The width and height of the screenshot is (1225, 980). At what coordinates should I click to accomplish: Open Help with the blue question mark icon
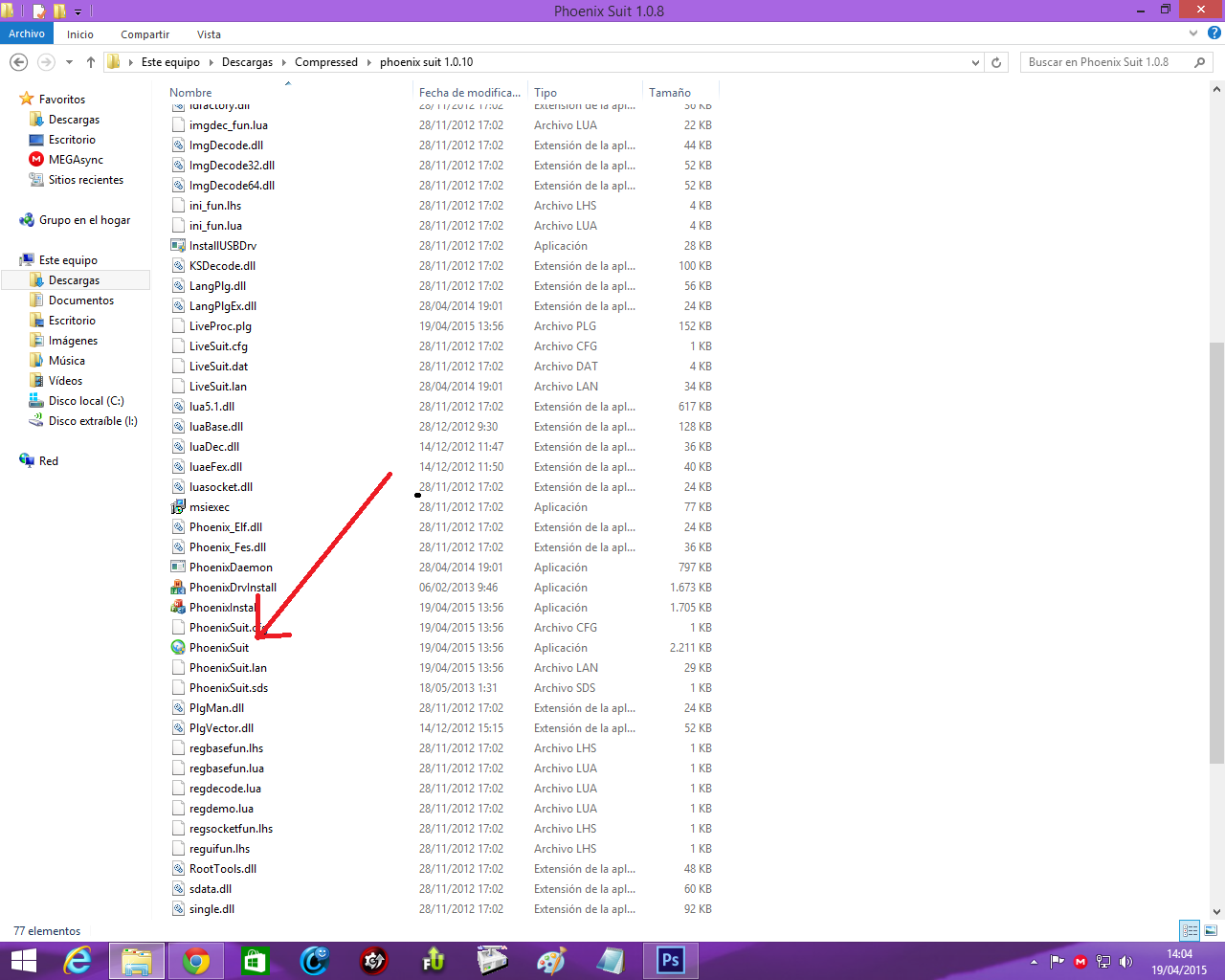pos(1214,33)
